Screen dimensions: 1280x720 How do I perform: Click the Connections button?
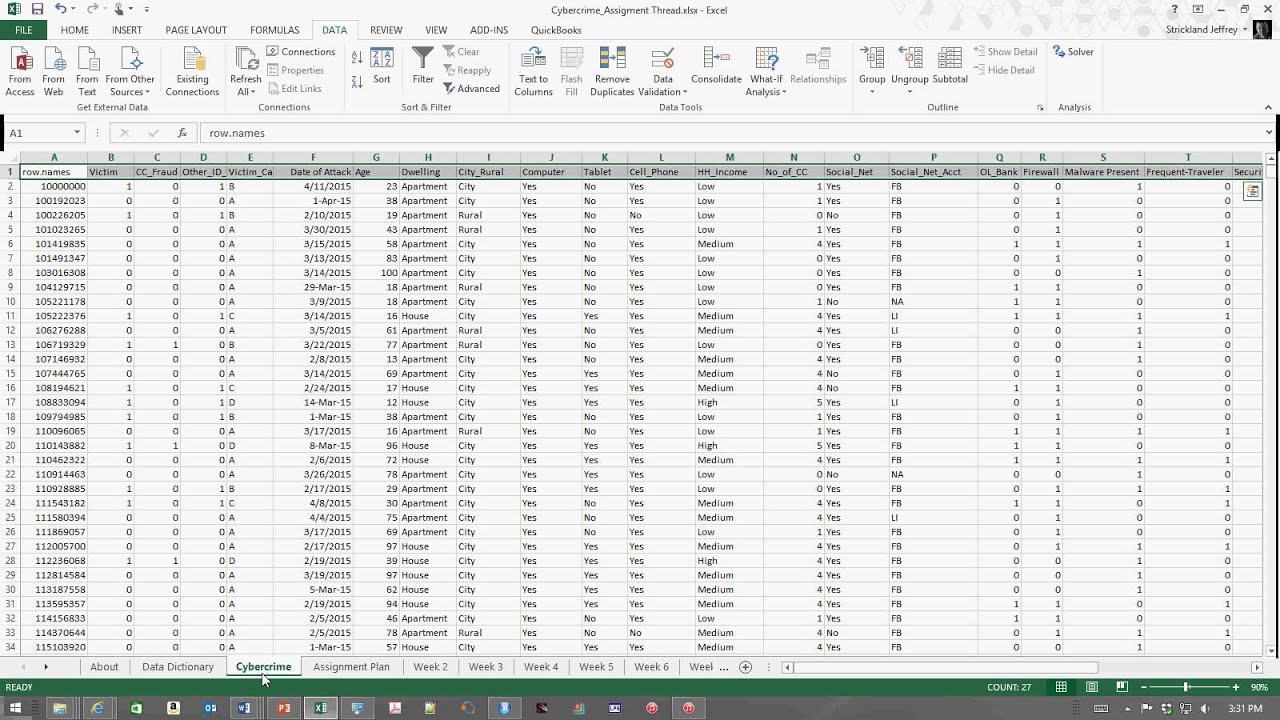[x=301, y=52]
